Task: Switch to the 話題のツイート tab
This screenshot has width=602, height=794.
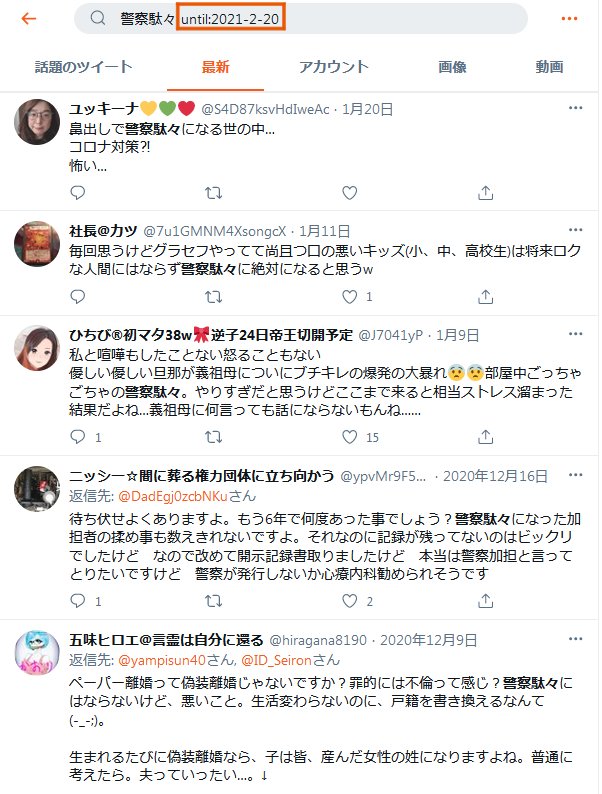Action: point(84,67)
